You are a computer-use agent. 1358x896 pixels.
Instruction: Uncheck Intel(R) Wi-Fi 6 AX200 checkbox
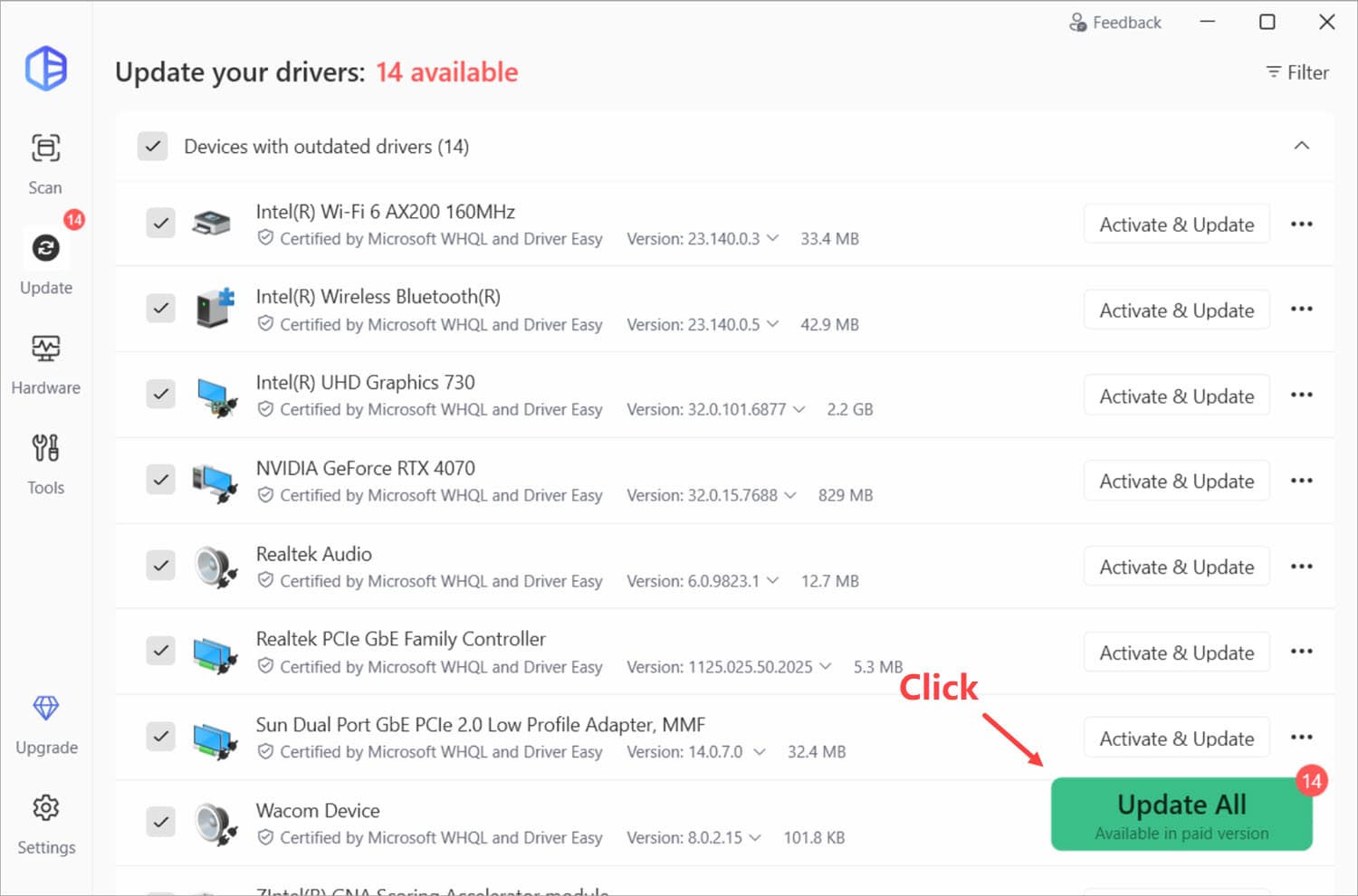(x=161, y=223)
